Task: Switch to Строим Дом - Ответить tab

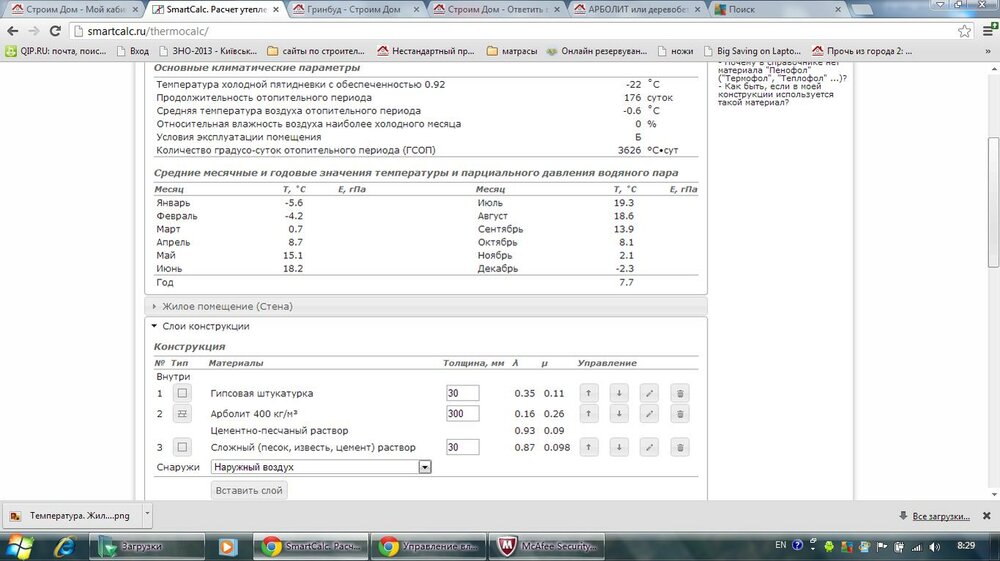Action: pyautogui.click(x=494, y=10)
